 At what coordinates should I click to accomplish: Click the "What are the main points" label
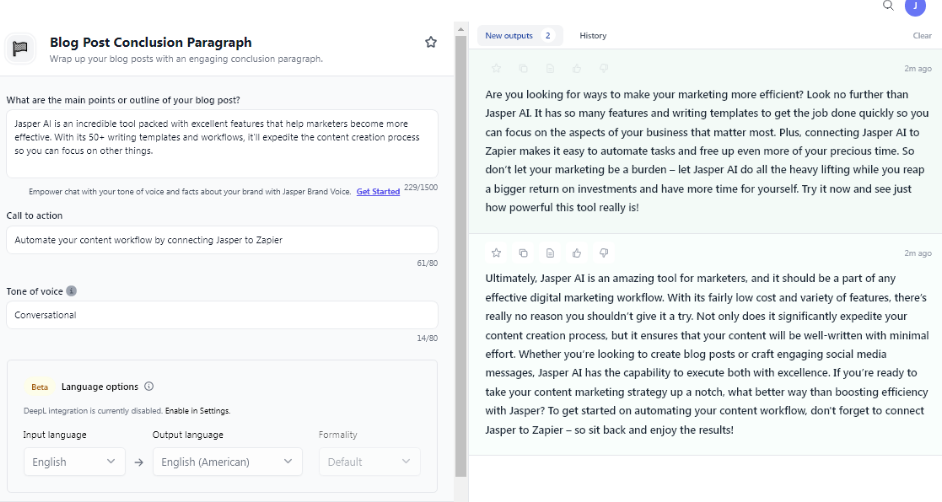[x=123, y=100]
